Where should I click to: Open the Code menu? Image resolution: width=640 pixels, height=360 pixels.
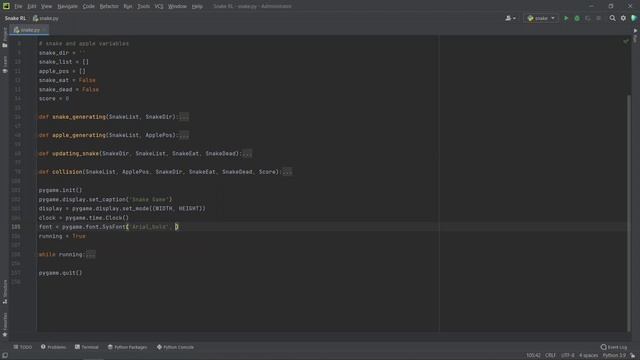click(x=88, y=7)
